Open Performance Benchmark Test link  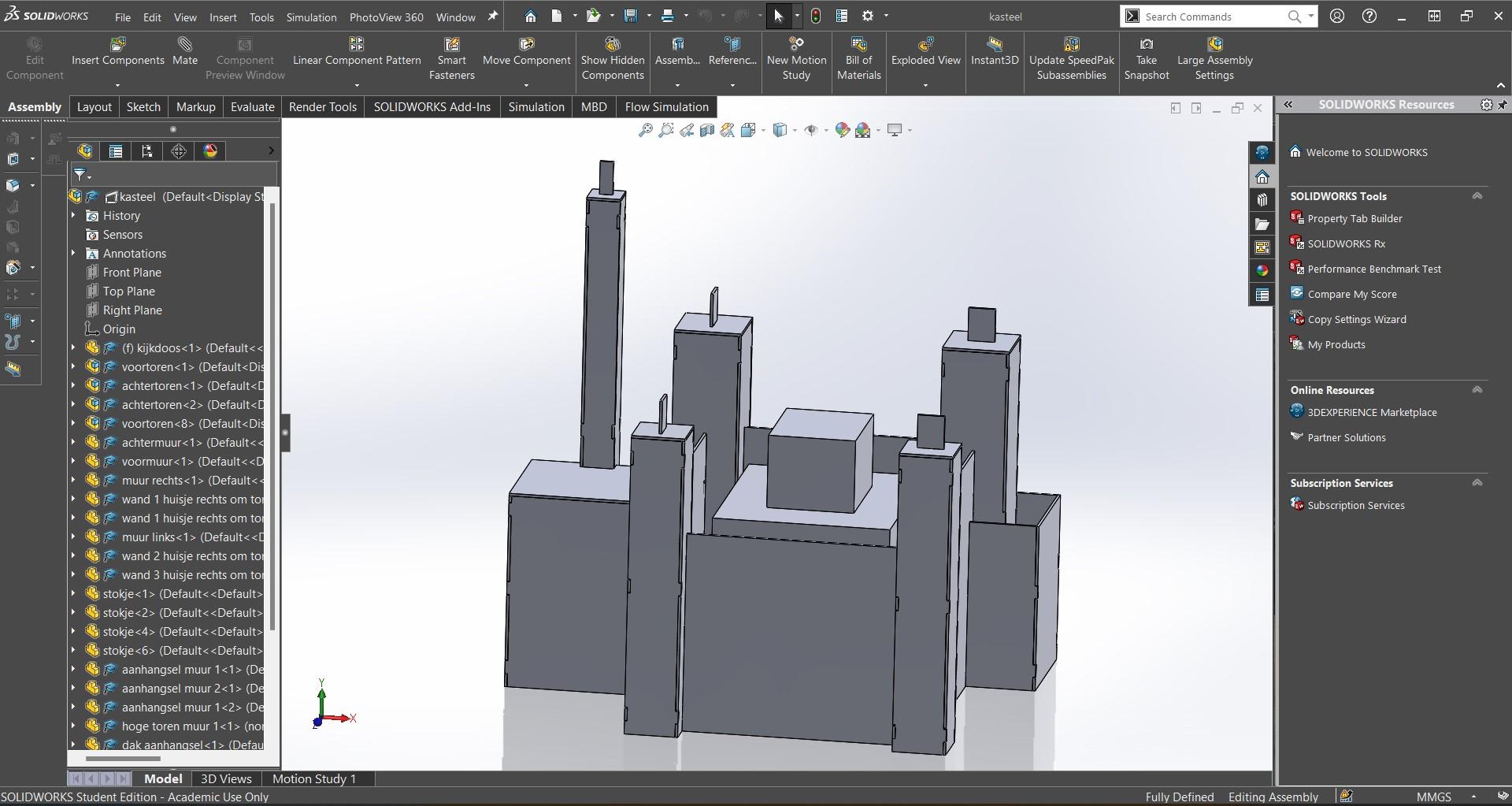point(1374,269)
